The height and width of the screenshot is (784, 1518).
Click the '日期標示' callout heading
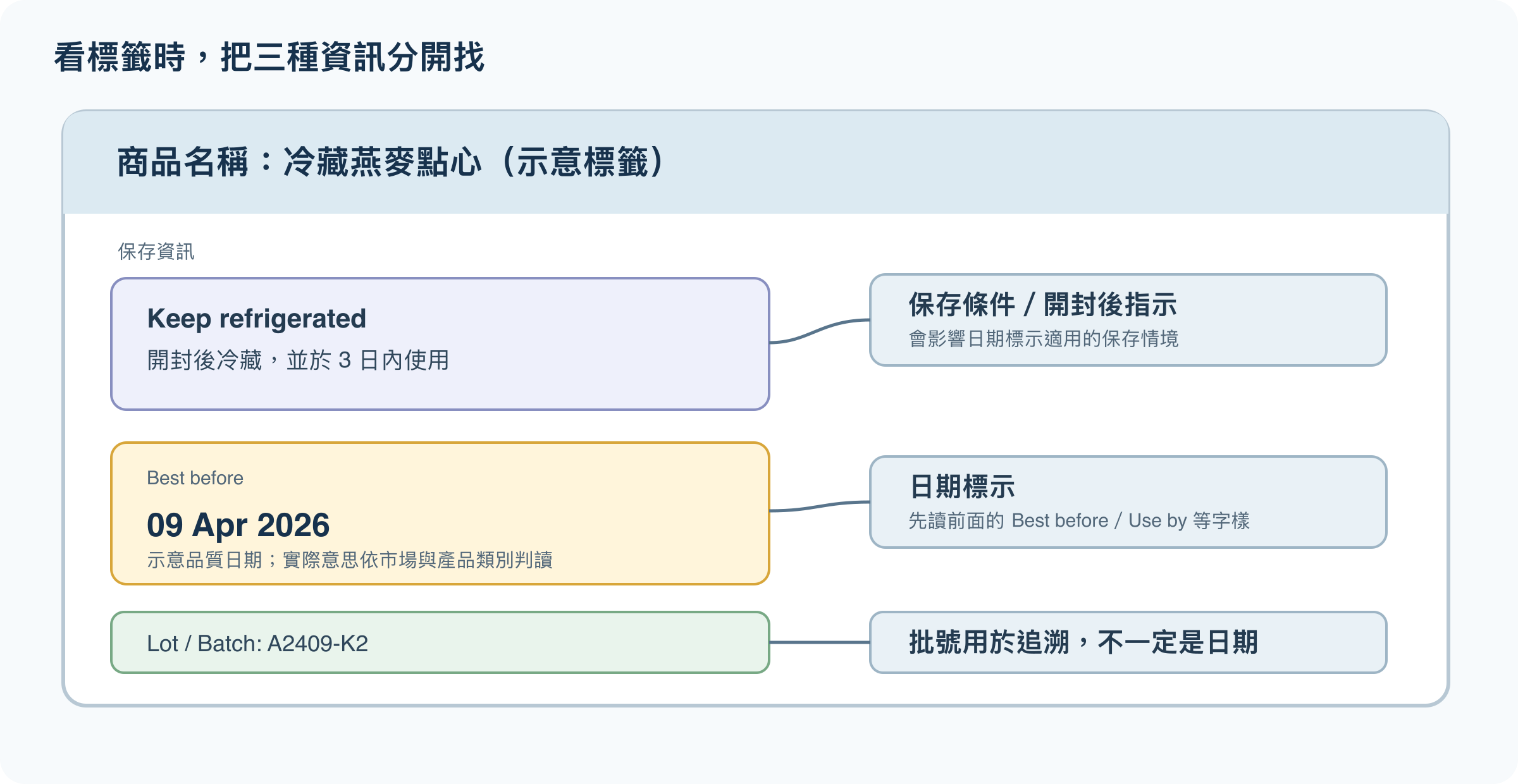click(962, 487)
